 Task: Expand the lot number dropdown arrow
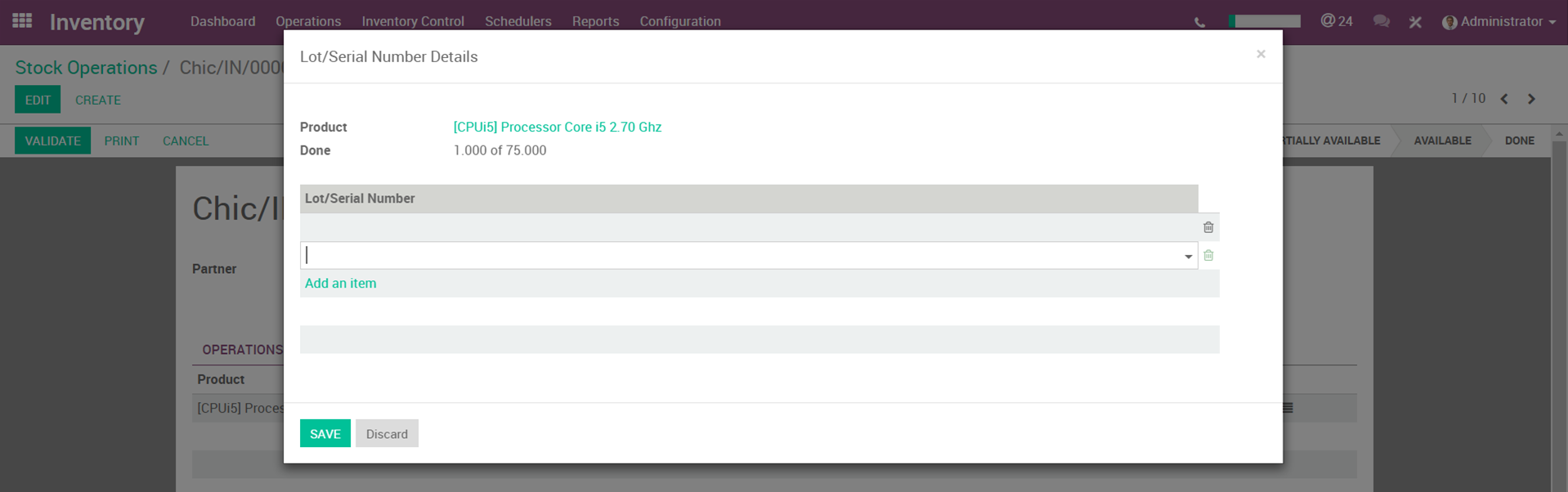point(1188,257)
